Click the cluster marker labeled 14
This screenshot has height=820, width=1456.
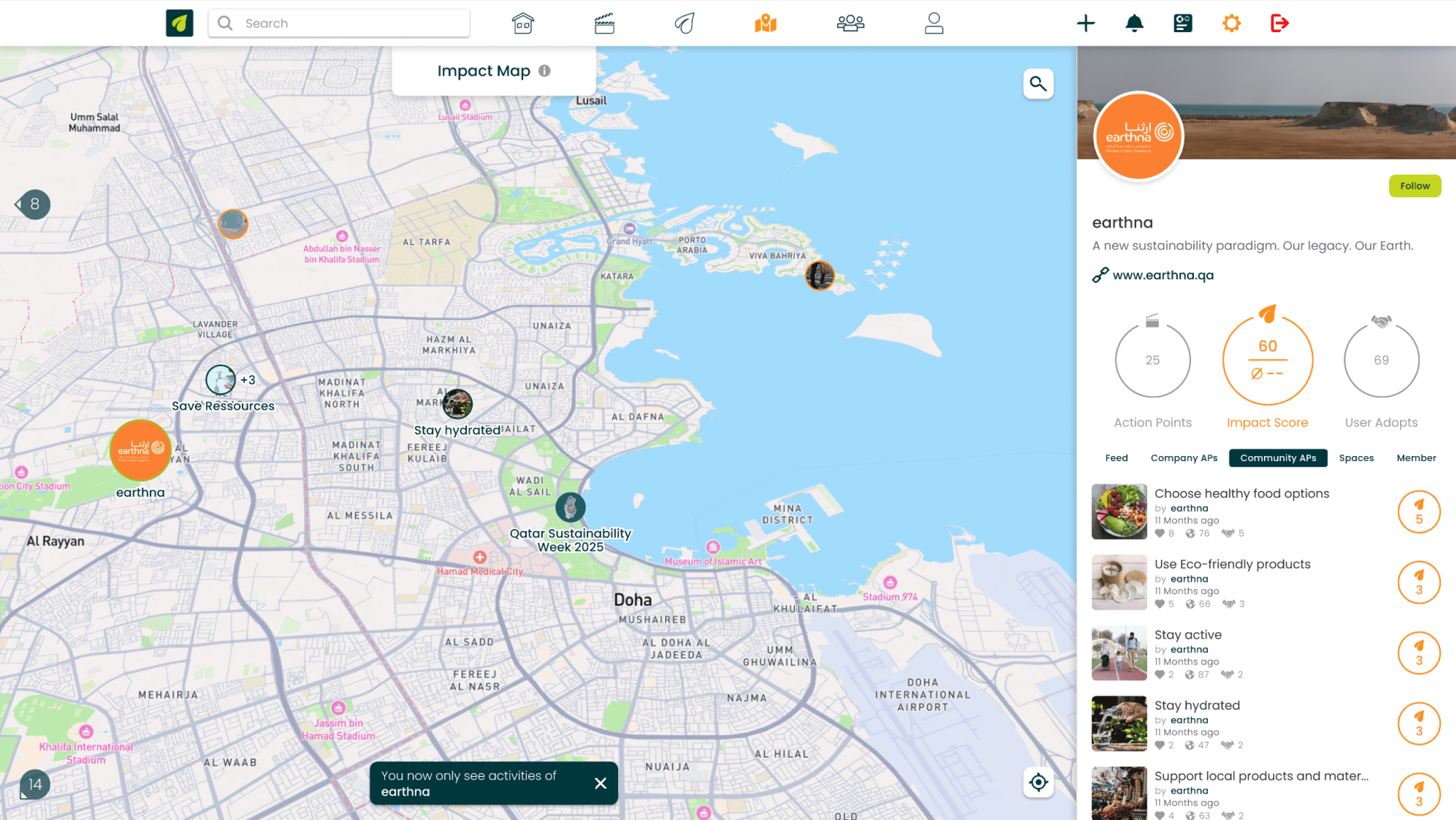click(34, 784)
